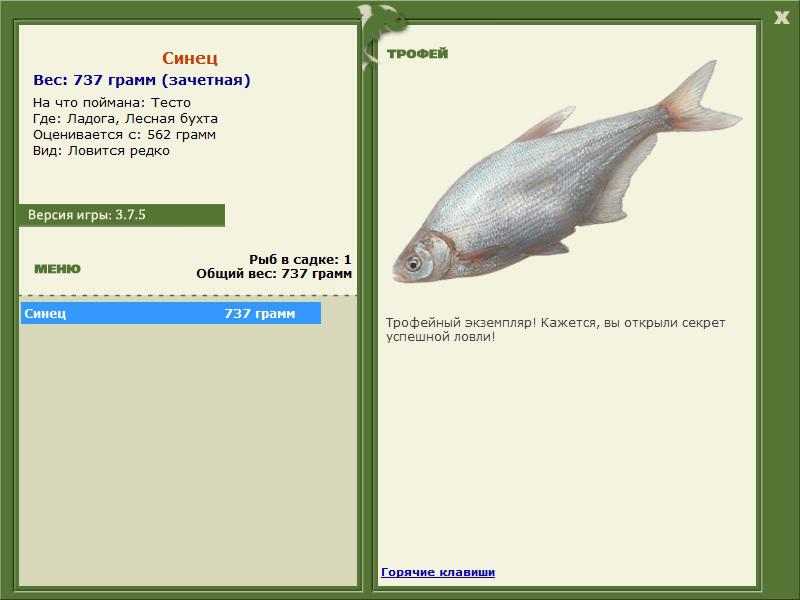The width and height of the screenshot is (800, 600).
Task: Click the Оценивается с: 562 грамм line
Action: coord(124,134)
